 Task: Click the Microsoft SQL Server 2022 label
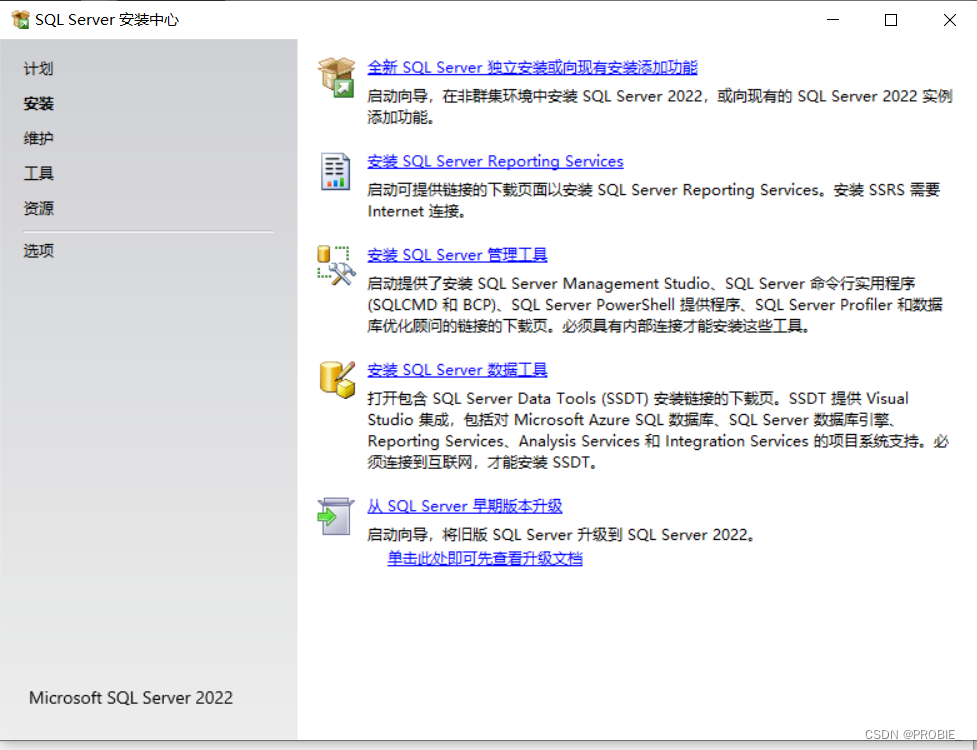tap(131, 698)
